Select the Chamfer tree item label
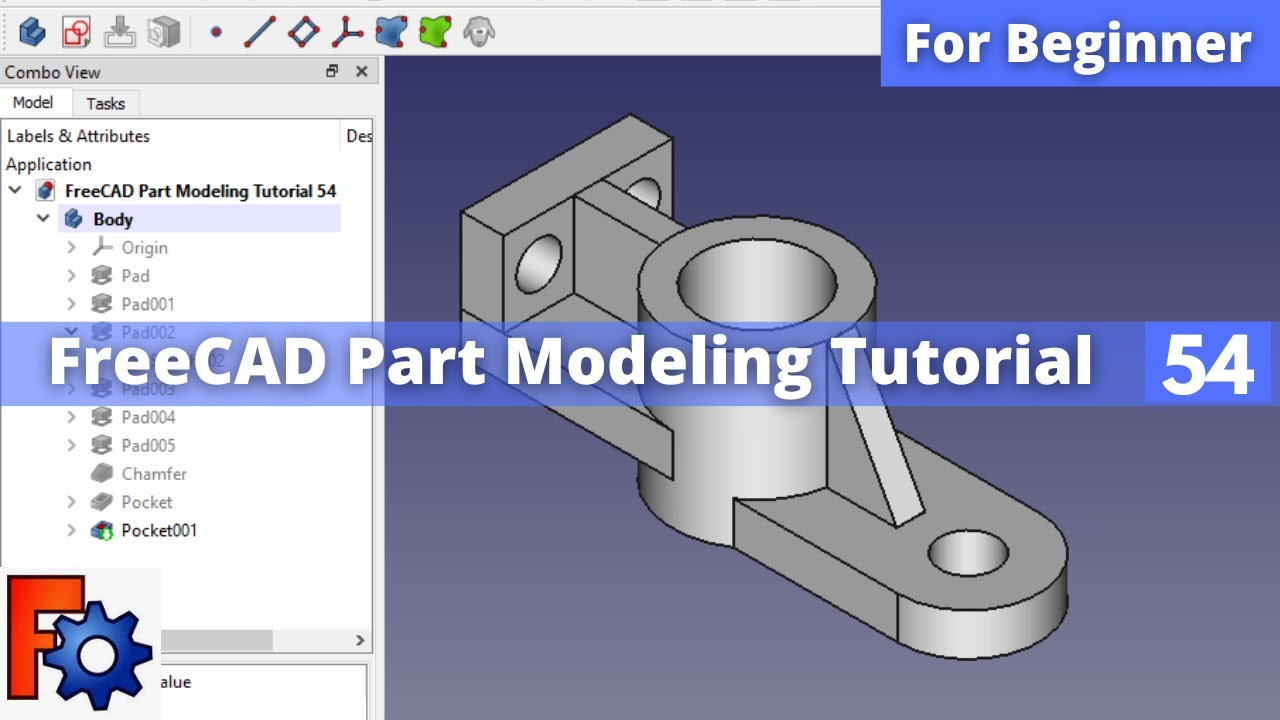1280x720 pixels. click(154, 473)
